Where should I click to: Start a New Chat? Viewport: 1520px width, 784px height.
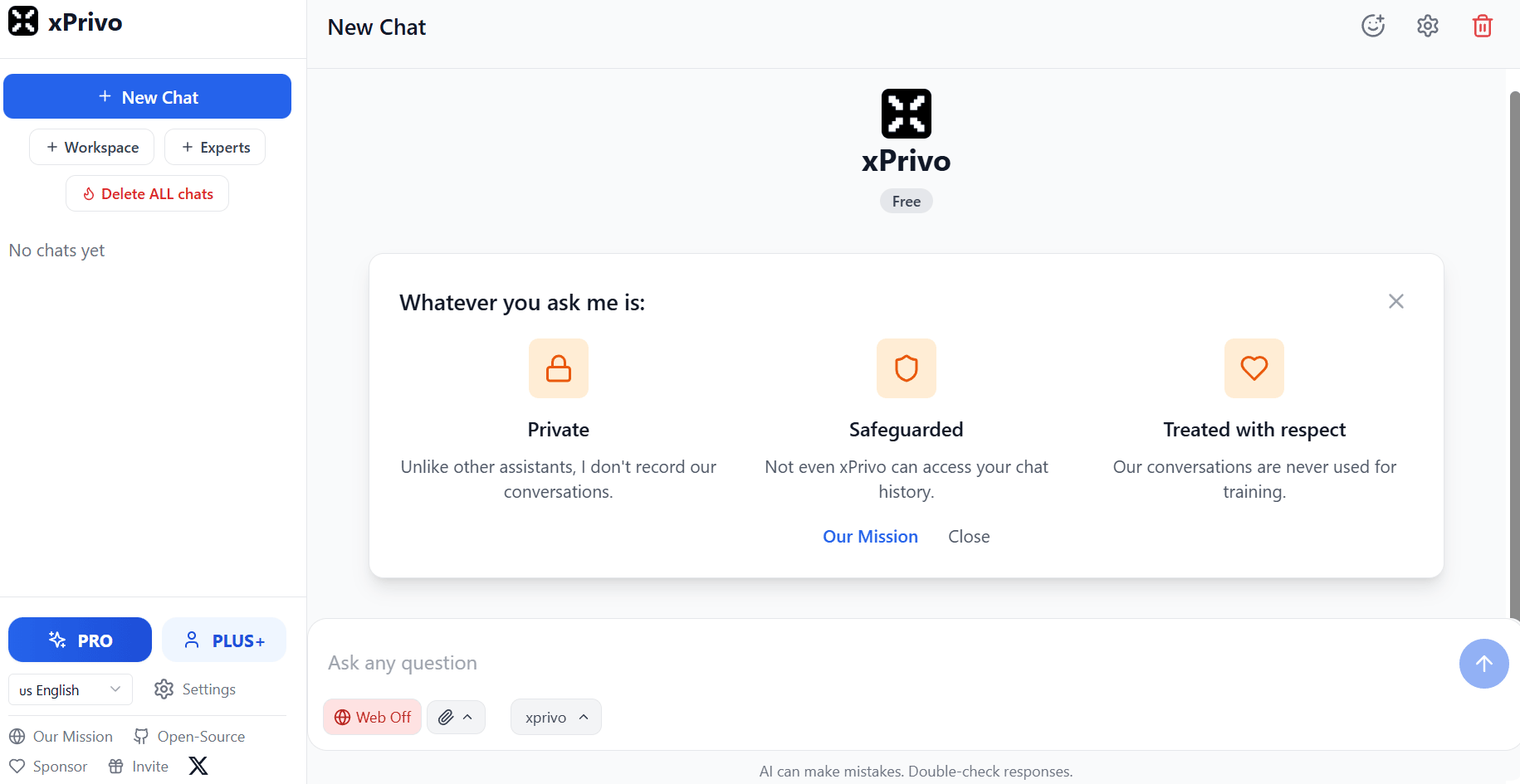148,97
